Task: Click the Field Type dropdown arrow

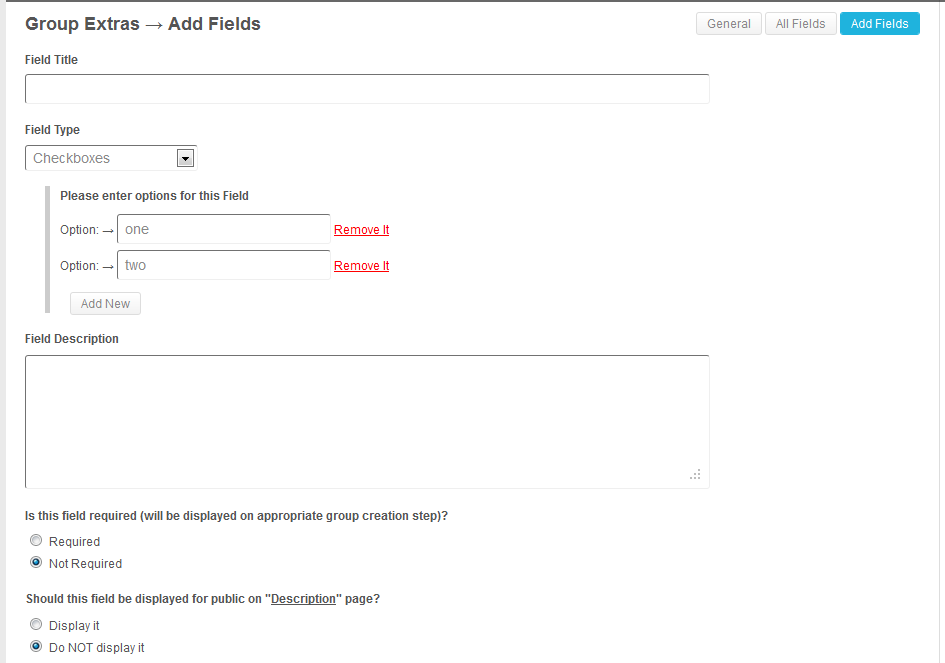Action: coord(184,158)
